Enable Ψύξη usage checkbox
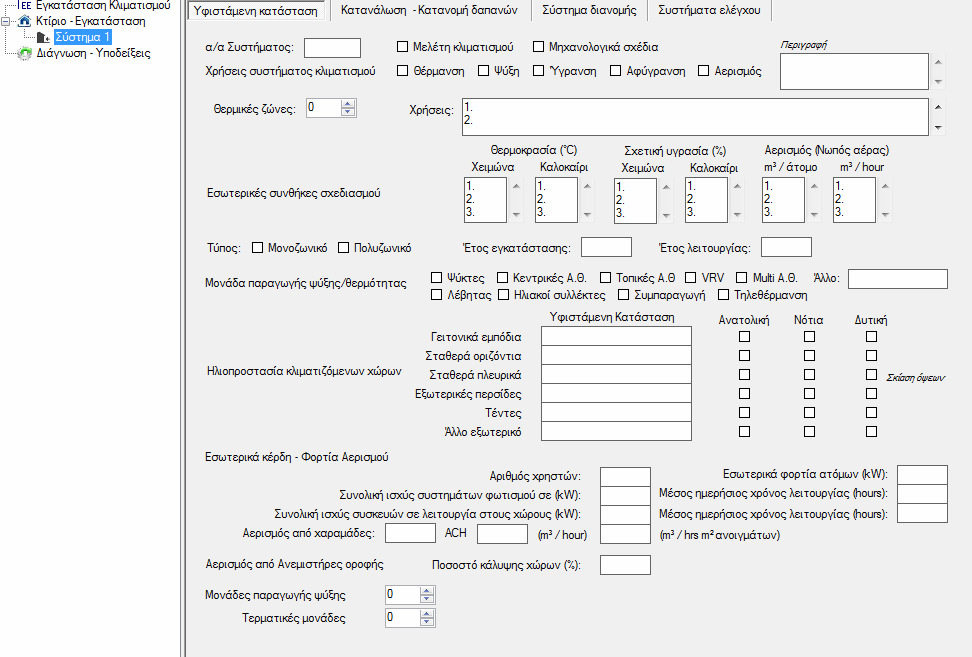Screen dimensions: 972x657 coord(484,71)
